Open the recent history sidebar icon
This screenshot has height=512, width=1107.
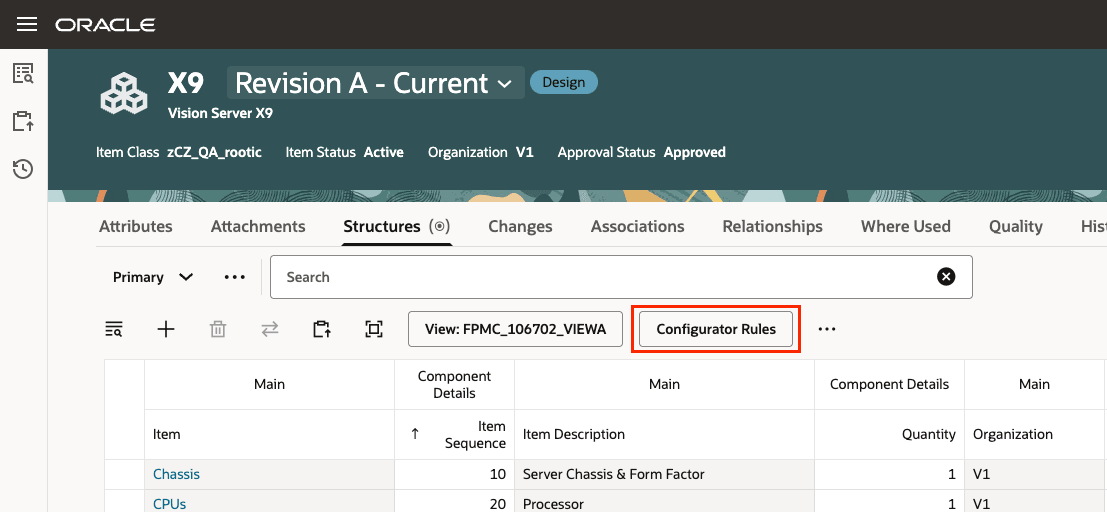pyautogui.click(x=23, y=169)
